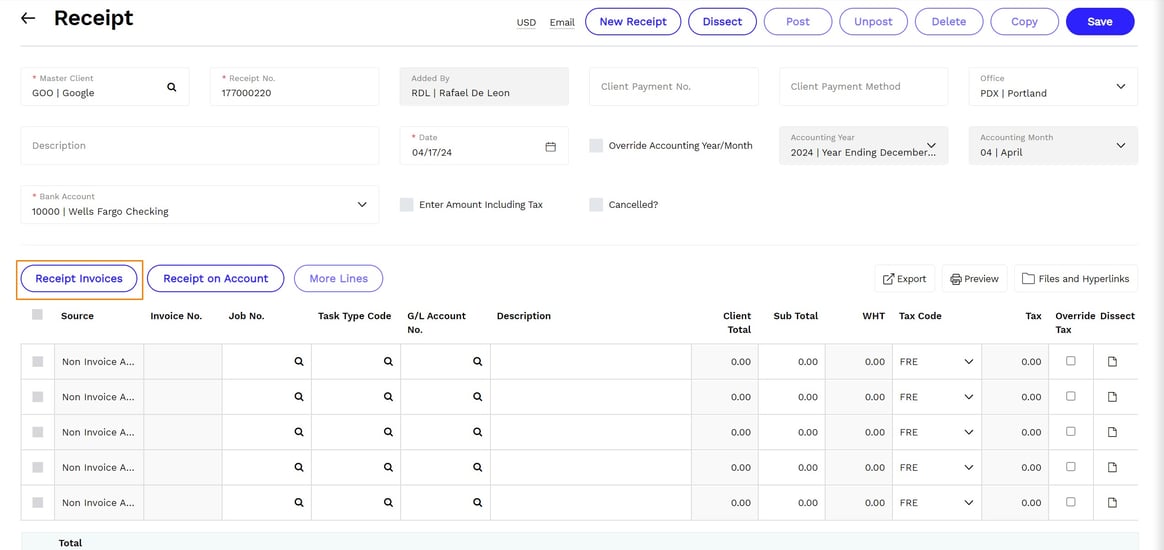Tick the Enter Amount Including Tax checkbox
1164x550 pixels.
[x=406, y=205]
